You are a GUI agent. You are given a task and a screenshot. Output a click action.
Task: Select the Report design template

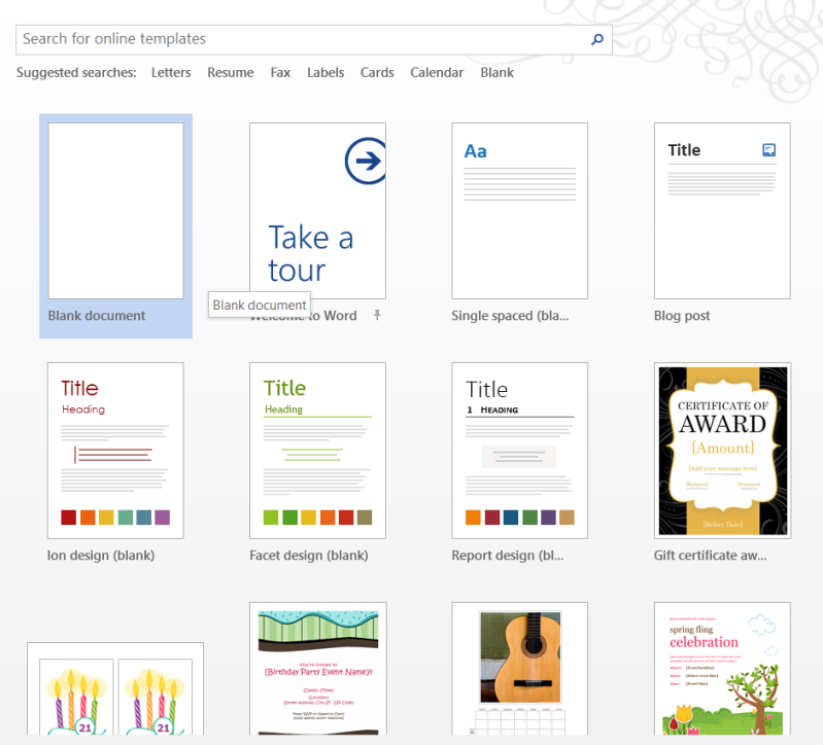pos(519,450)
